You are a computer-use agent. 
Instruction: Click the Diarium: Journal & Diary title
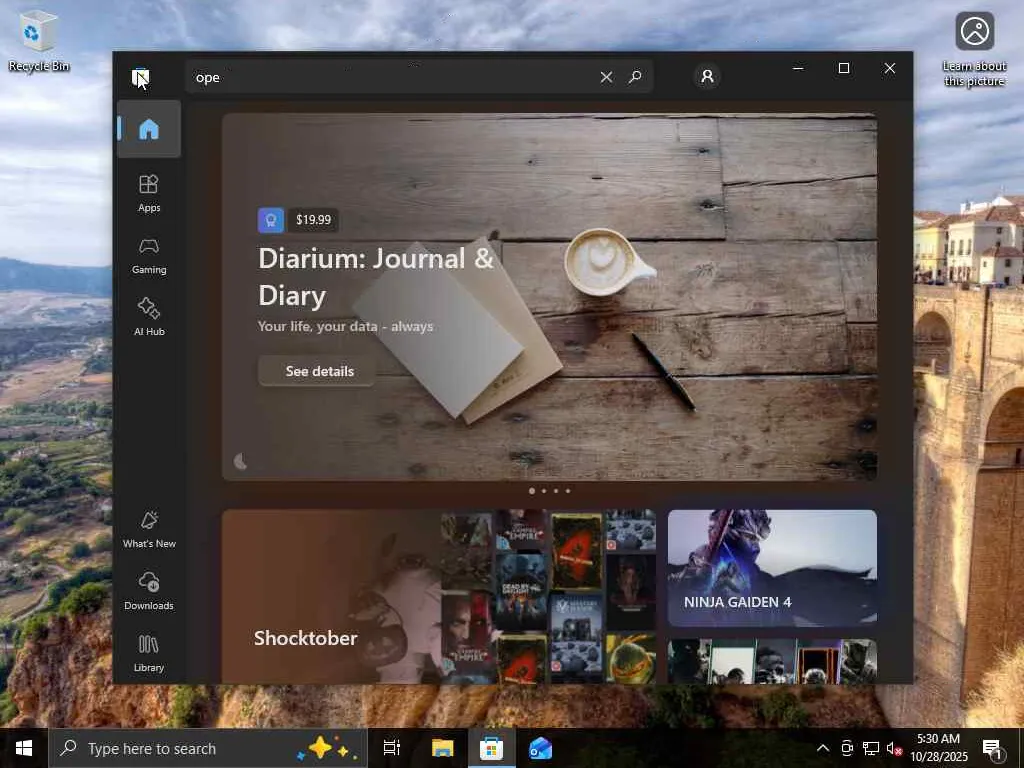(376, 277)
